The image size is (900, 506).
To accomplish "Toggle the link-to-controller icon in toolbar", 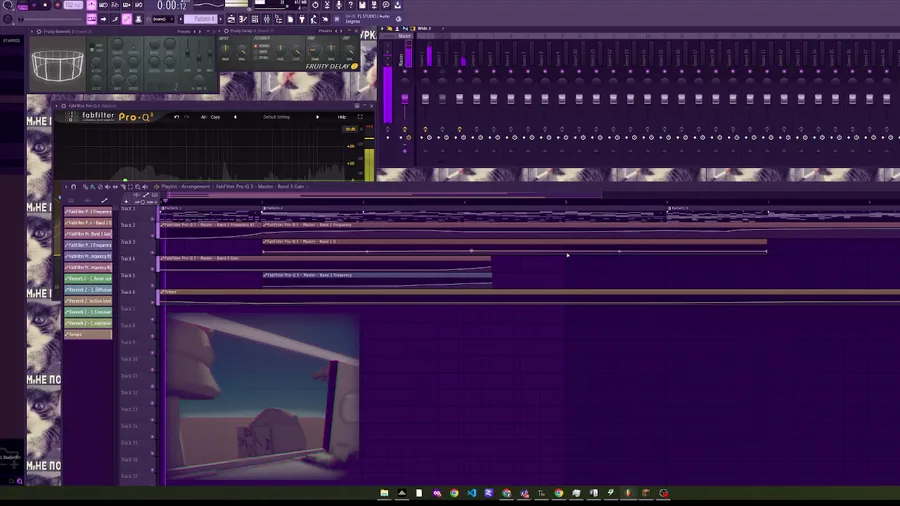I will click(x=126, y=19).
